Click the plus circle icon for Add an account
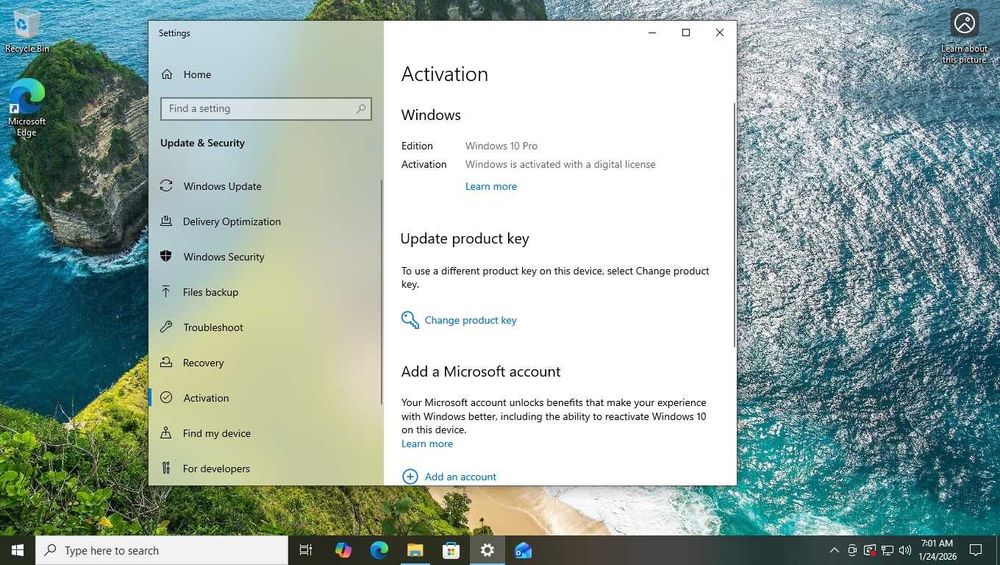Image resolution: width=1000 pixels, height=565 pixels. coord(410,476)
